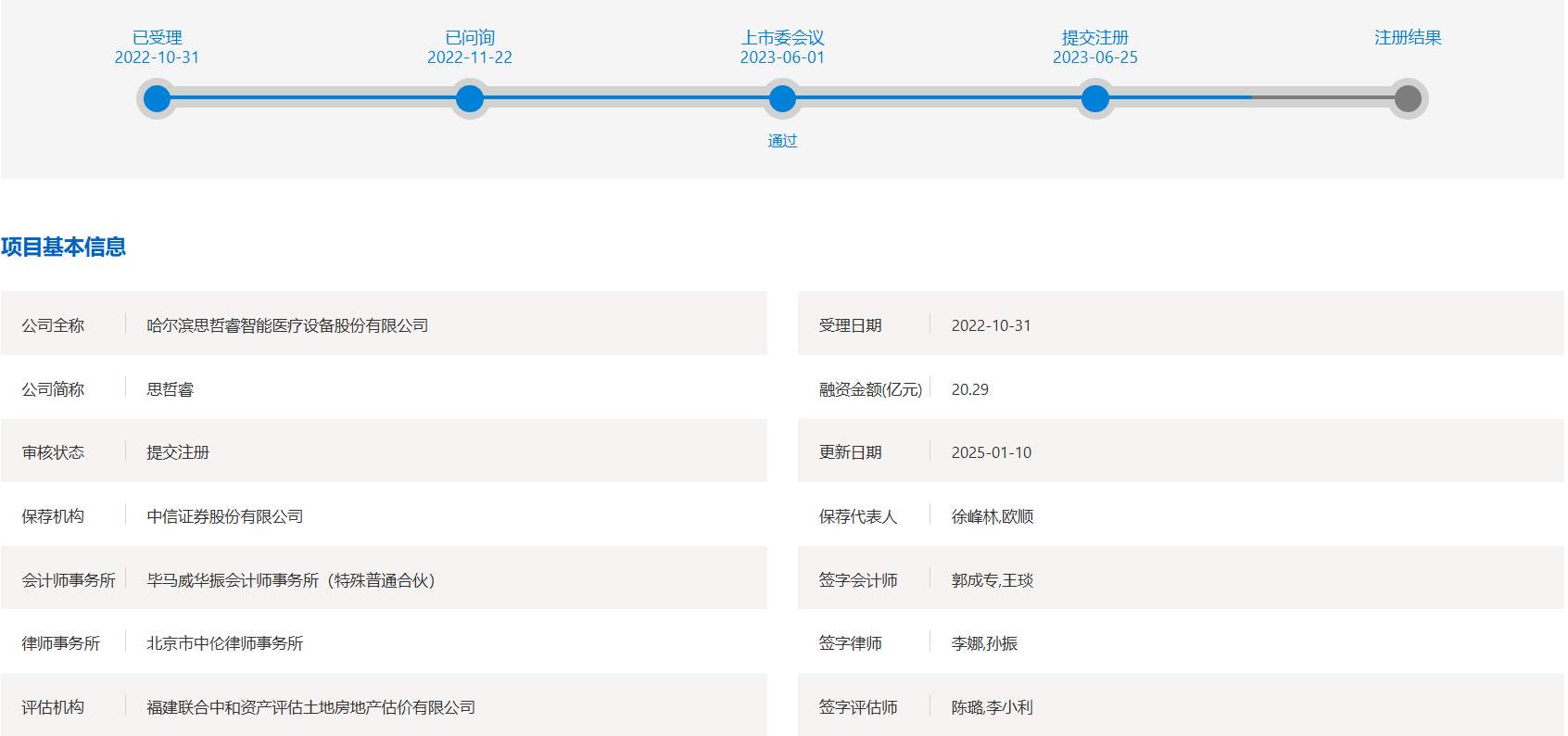Click the 已问询 stage label

point(470,38)
